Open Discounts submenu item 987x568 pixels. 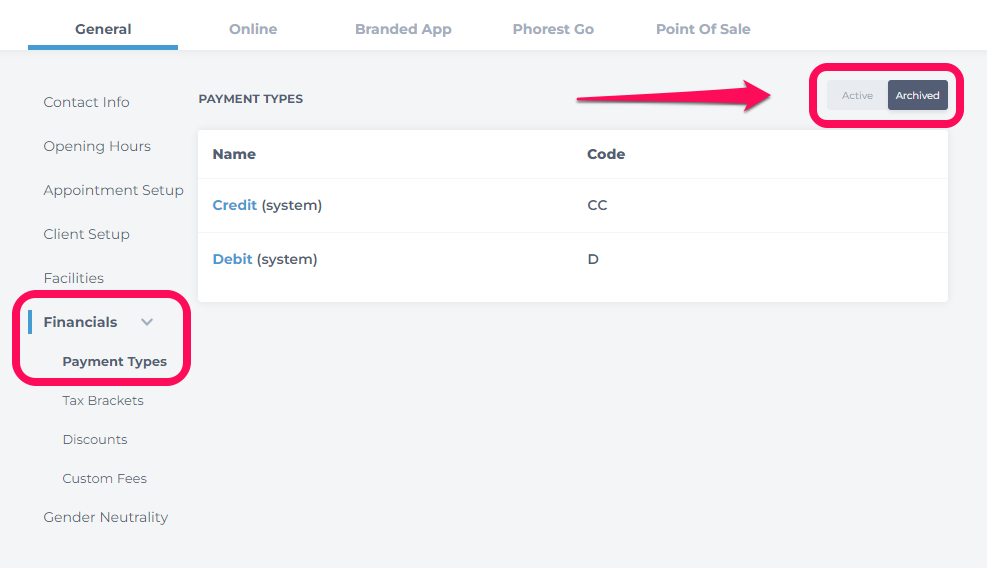click(94, 440)
